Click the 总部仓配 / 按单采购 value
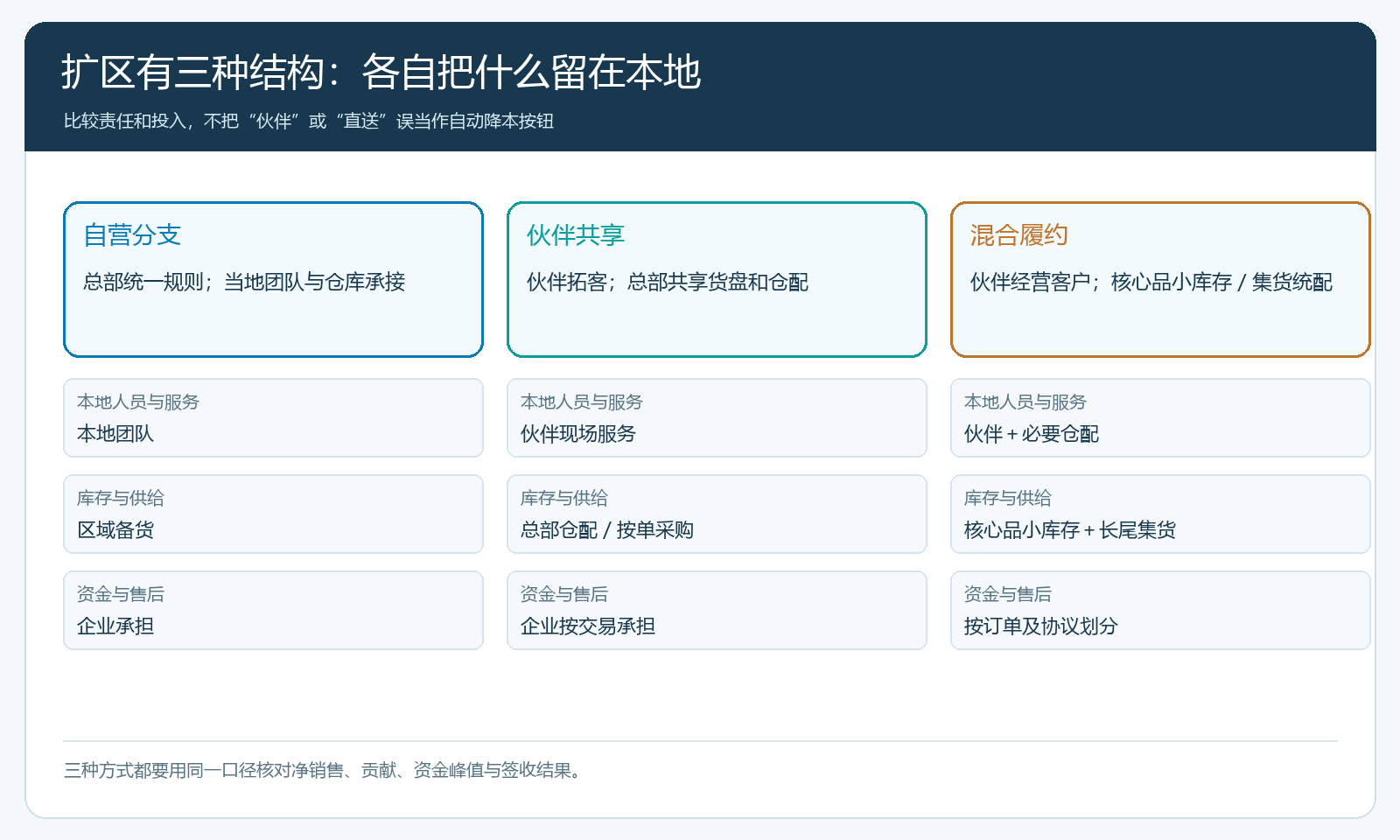Viewport: 1400px width, 840px height. tap(607, 529)
